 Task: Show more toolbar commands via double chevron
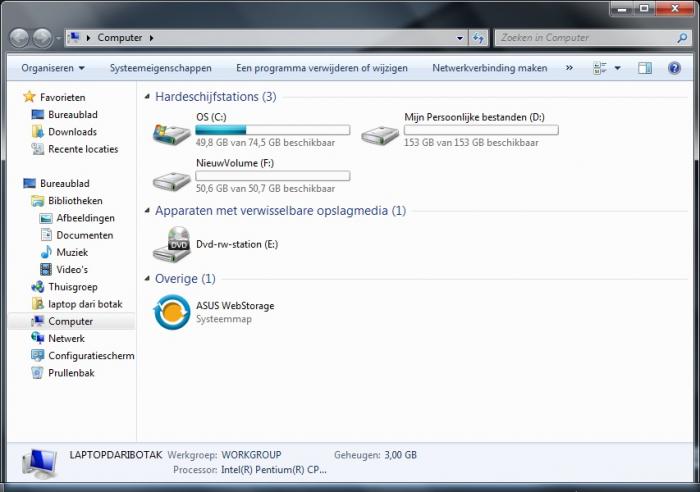(569, 68)
